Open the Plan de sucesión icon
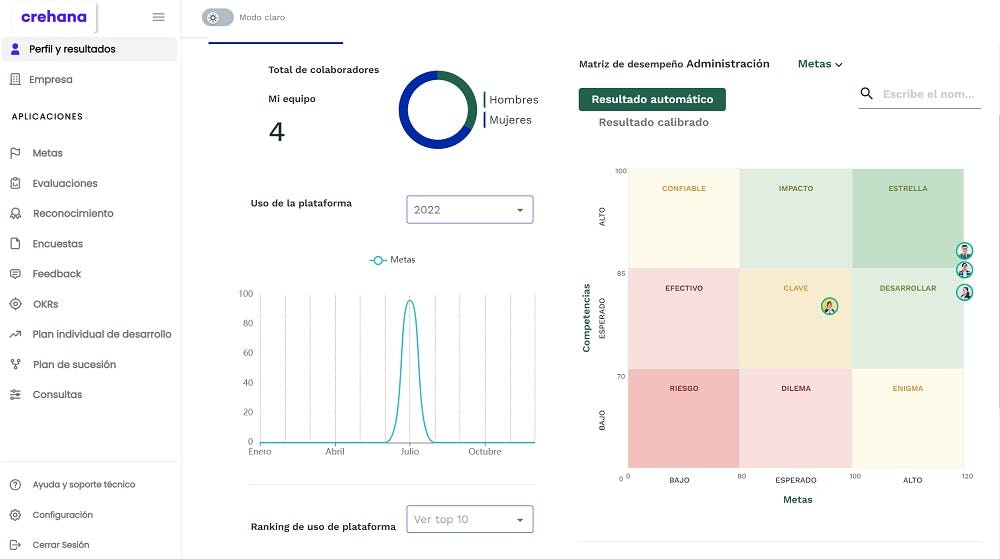This screenshot has width=1000, height=559. (x=15, y=364)
